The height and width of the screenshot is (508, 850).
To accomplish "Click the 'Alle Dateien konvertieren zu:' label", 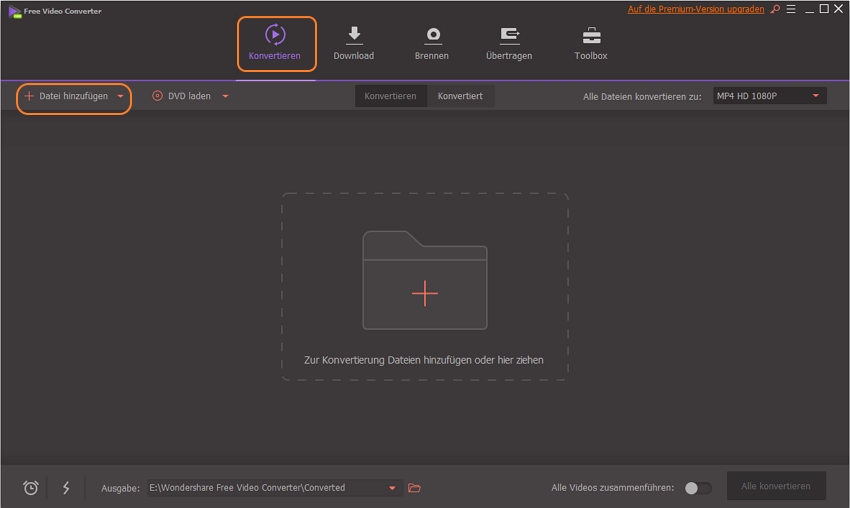I will (642, 97).
